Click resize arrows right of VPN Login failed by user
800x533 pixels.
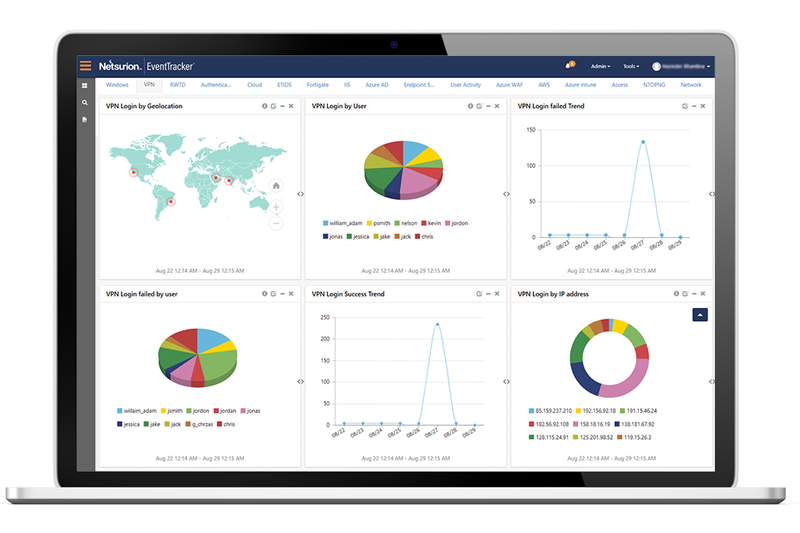click(301, 382)
